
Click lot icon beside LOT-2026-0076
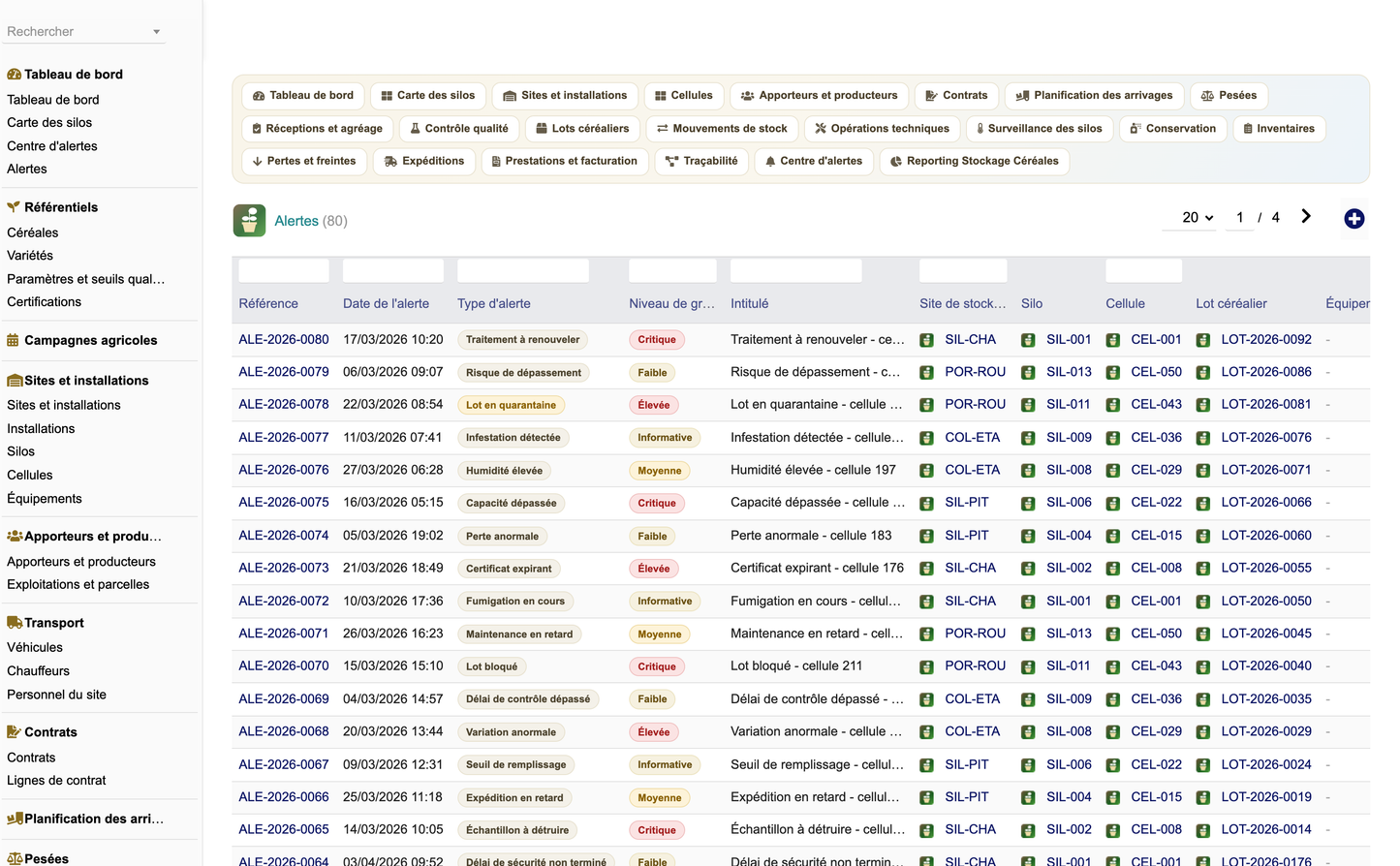(1203, 438)
